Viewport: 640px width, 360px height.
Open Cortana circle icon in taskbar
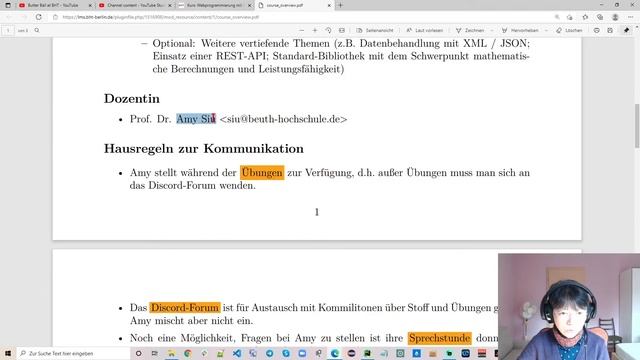pos(139,353)
